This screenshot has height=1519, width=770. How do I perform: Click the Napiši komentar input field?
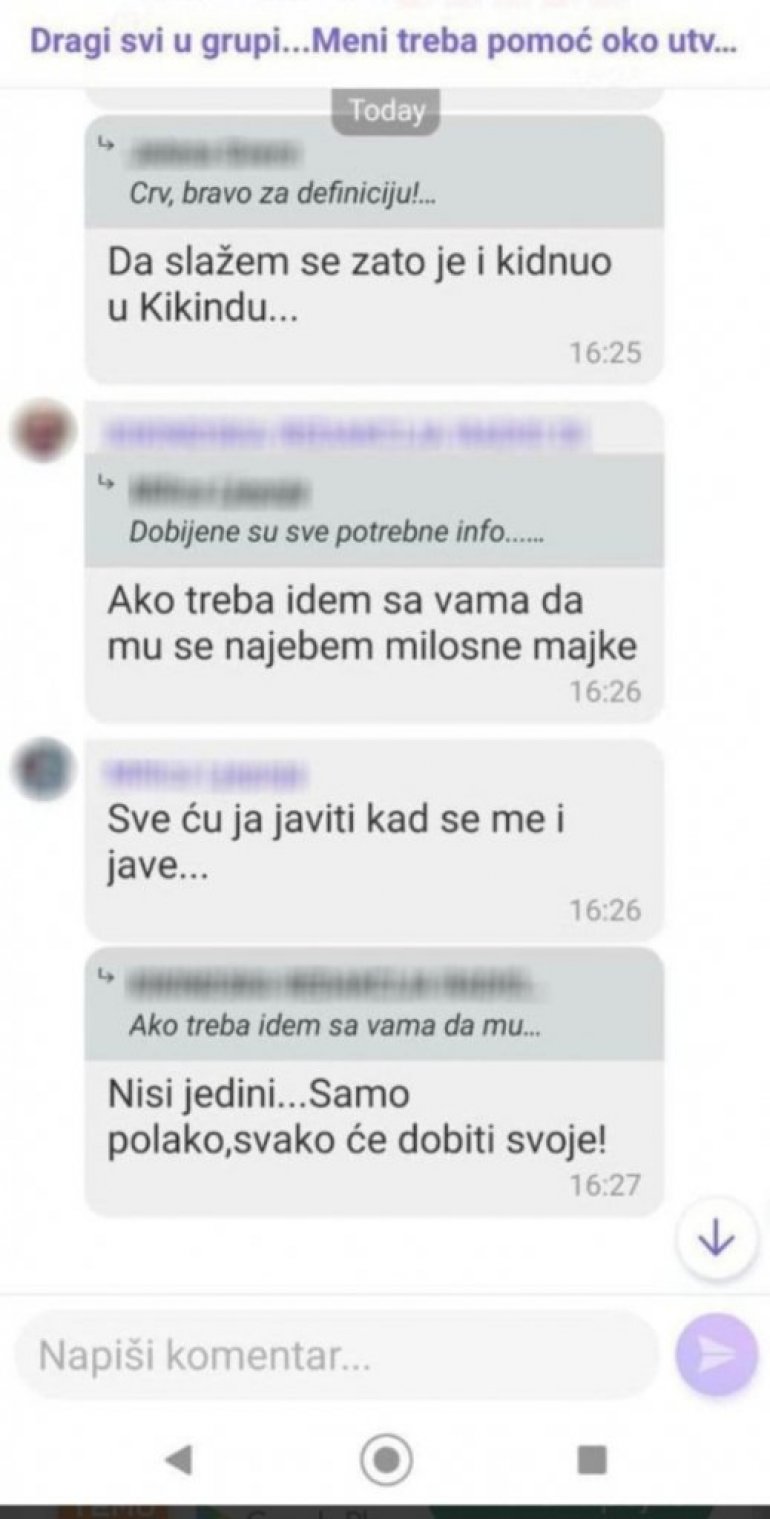click(338, 1356)
